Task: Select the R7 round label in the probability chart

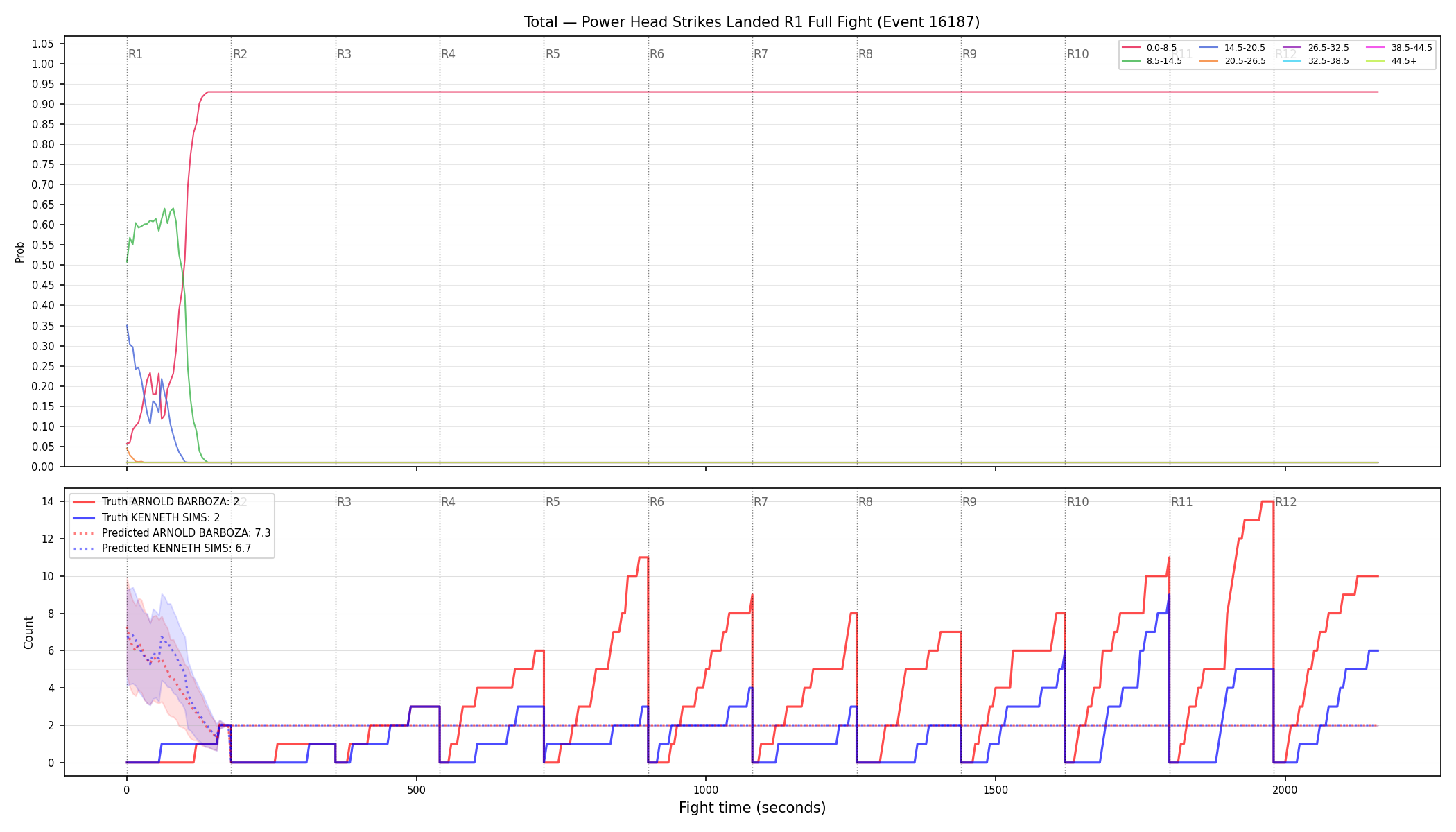Action: click(761, 54)
